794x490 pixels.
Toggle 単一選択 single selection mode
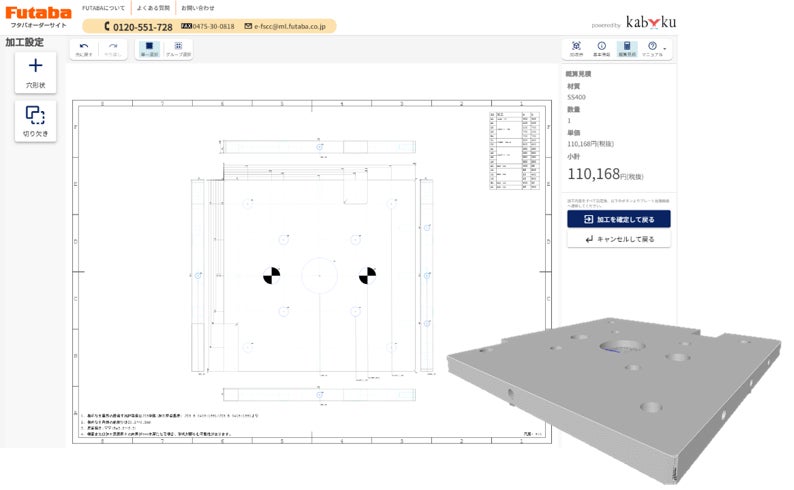coord(149,48)
